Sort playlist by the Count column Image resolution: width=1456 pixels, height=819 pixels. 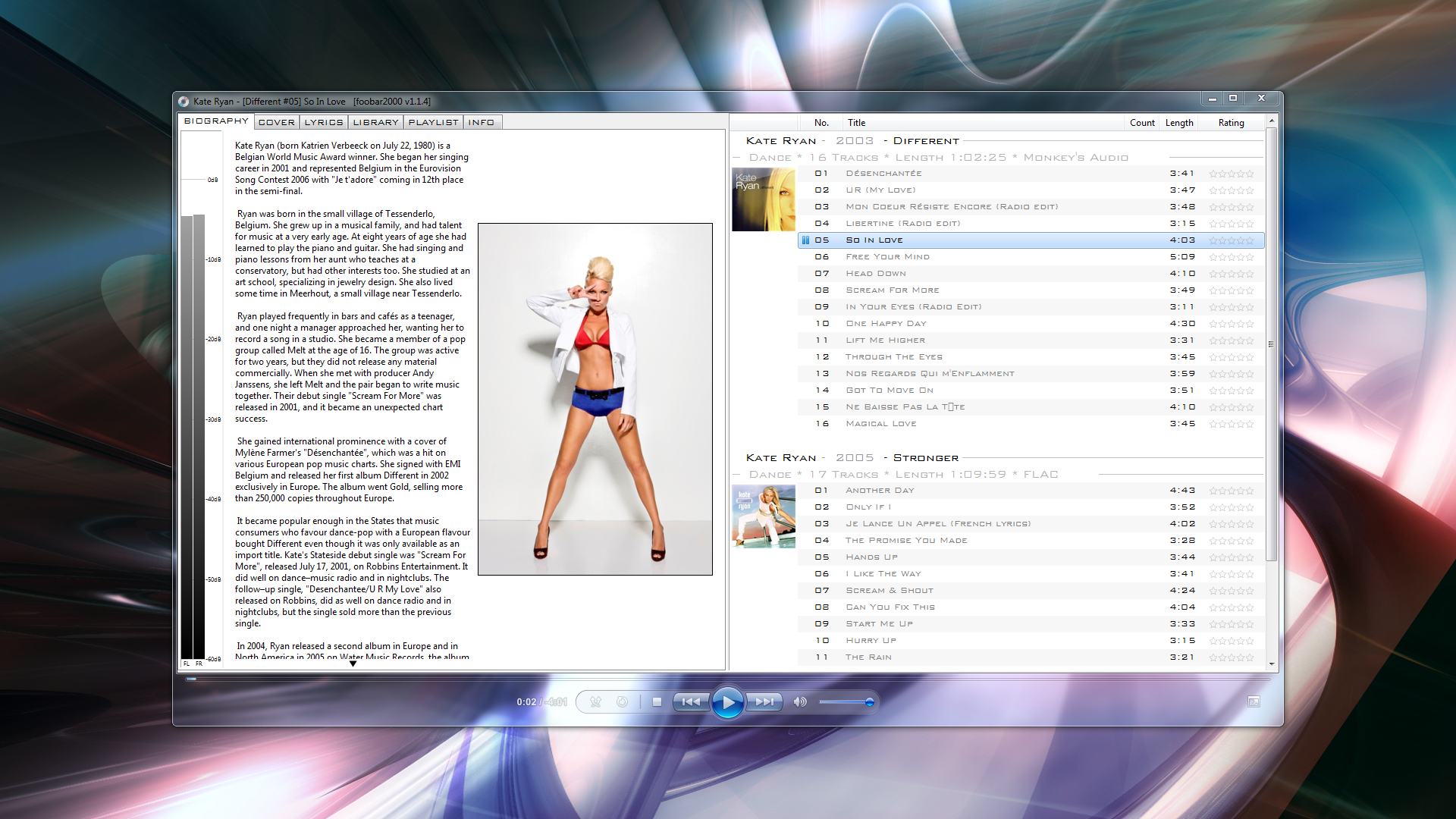pyautogui.click(x=1142, y=123)
